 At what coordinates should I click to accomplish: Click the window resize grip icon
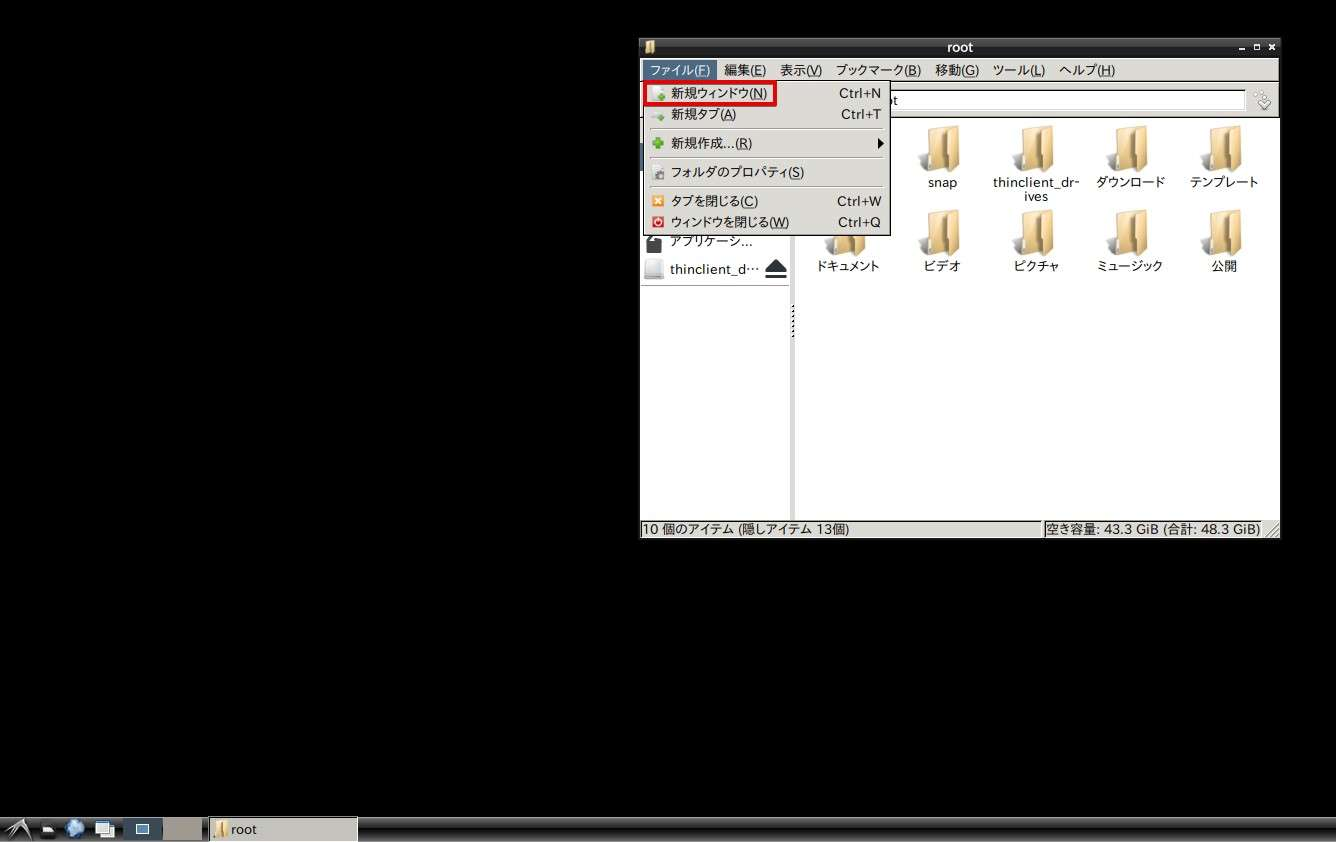pyautogui.click(x=1271, y=530)
